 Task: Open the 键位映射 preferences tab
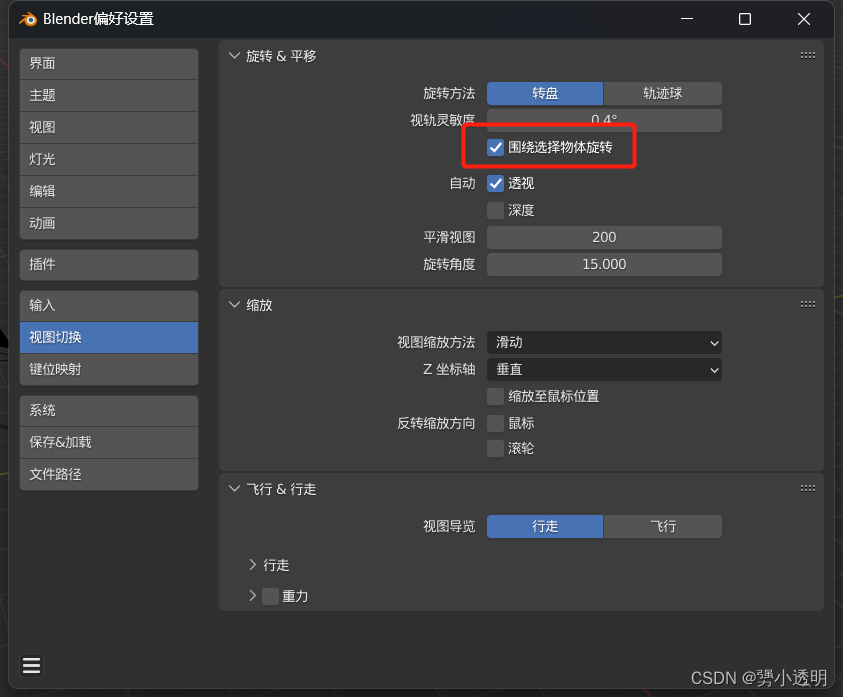click(x=109, y=369)
